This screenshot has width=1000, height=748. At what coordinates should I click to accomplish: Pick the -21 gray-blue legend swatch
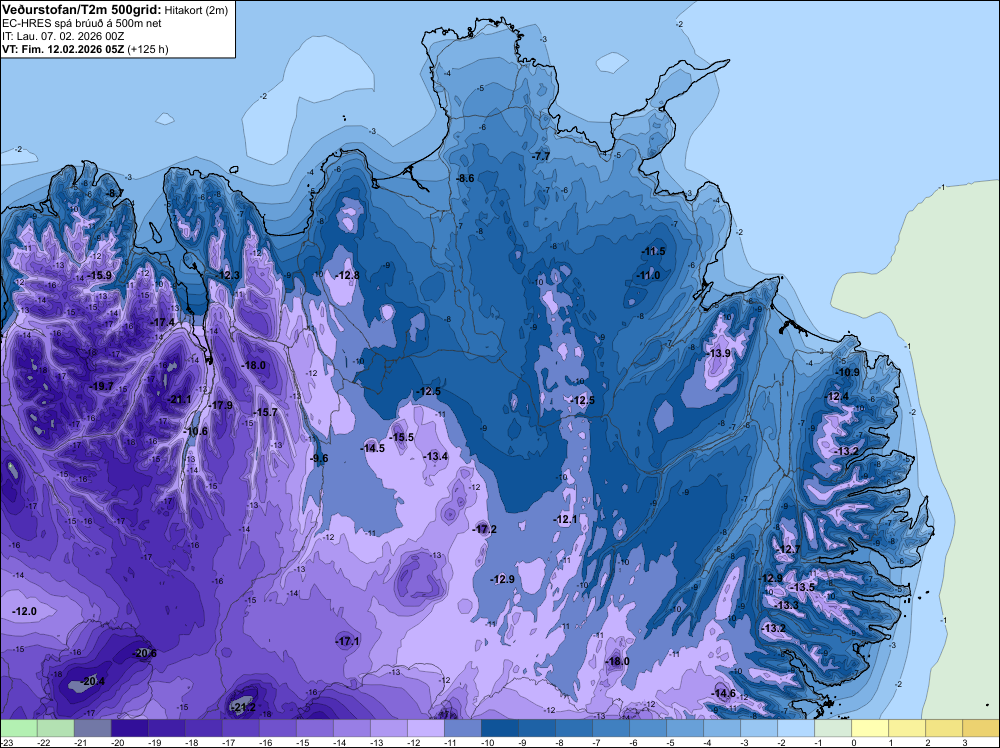click(x=92, y=728)
